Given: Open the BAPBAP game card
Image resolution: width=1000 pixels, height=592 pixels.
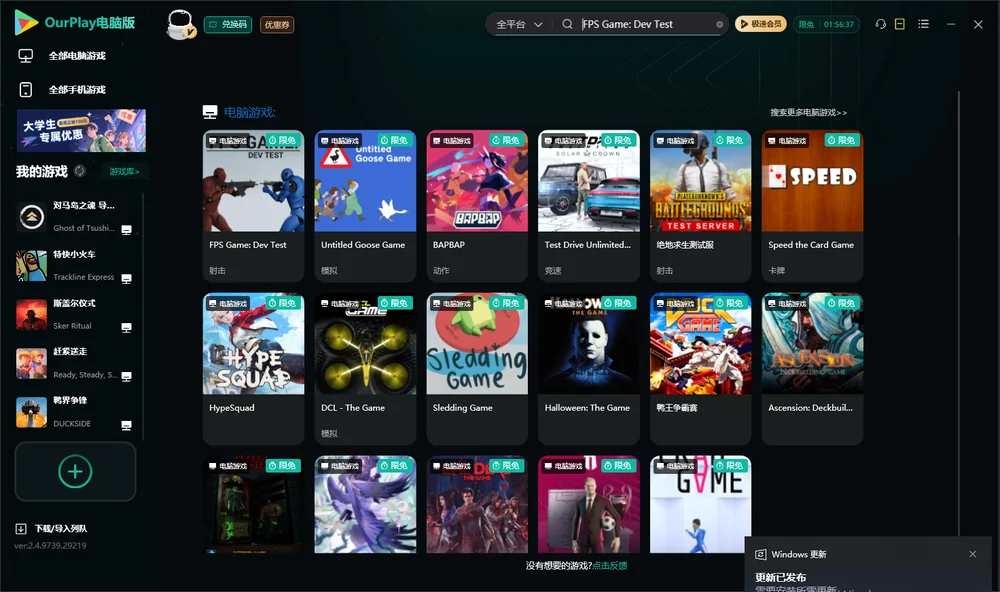Looking at the screenshot, I should [x=477, y=205].
